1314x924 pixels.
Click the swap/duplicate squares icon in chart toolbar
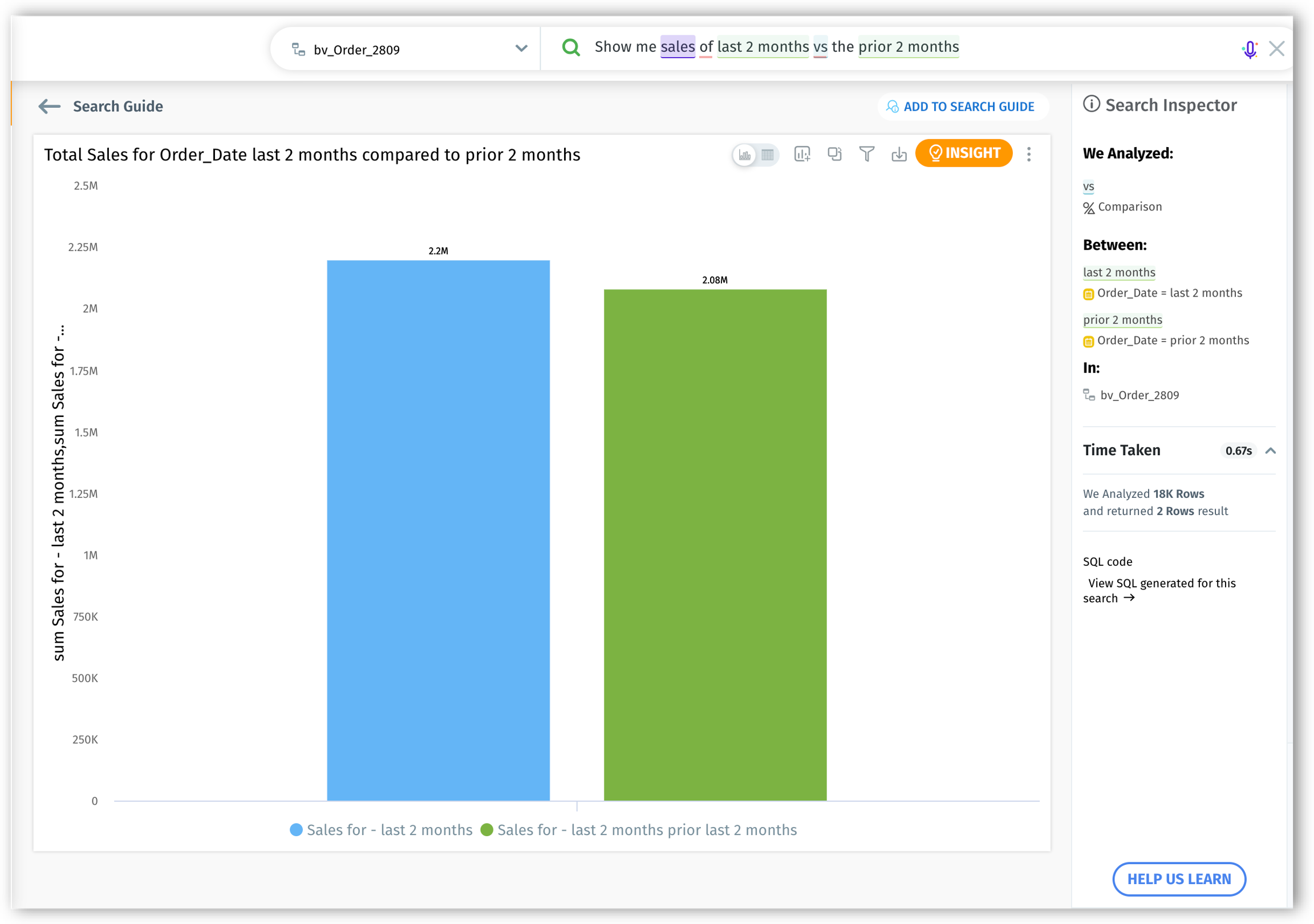(834, 154)
